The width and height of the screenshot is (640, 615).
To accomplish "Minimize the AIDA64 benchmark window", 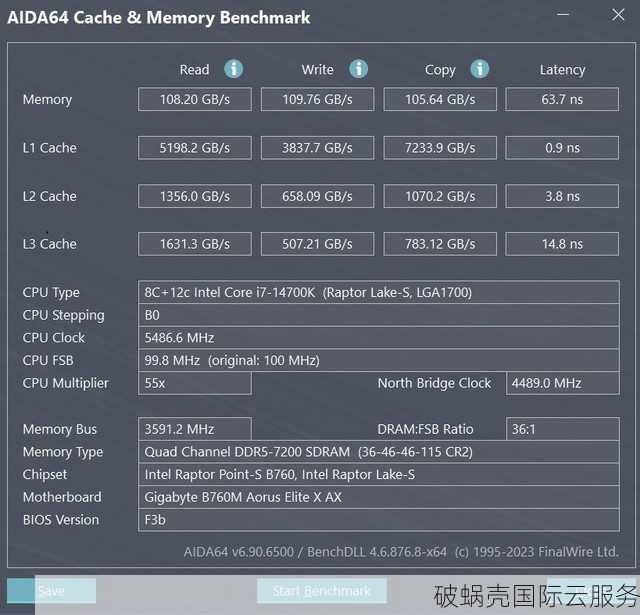I will tap(563, 15).
